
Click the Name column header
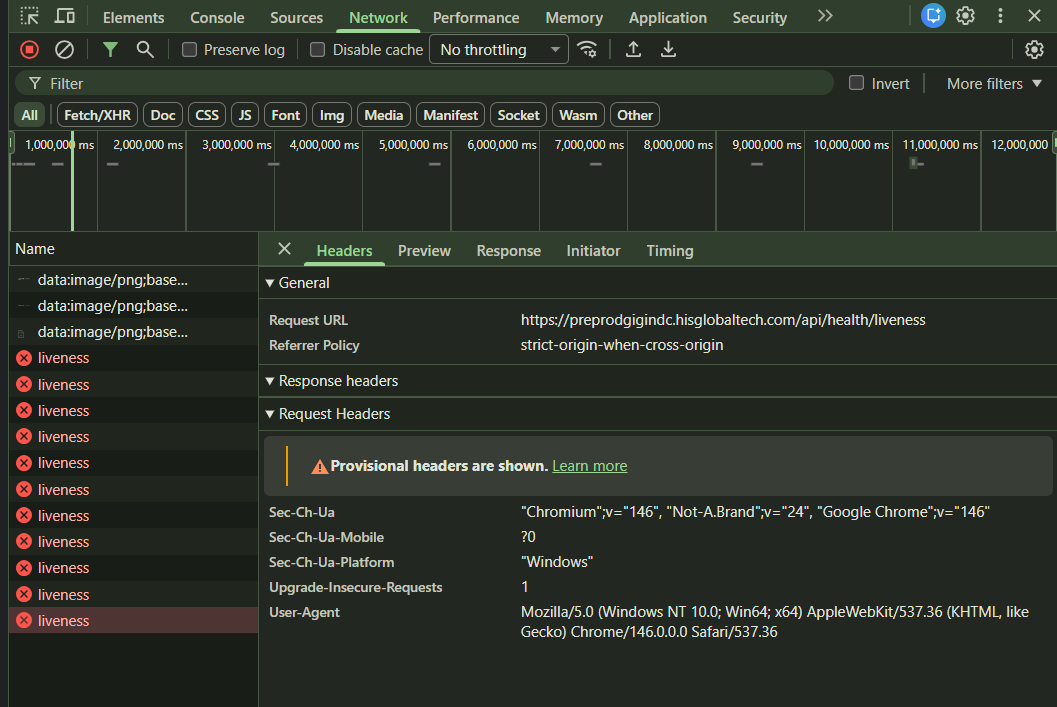point(133,249)
